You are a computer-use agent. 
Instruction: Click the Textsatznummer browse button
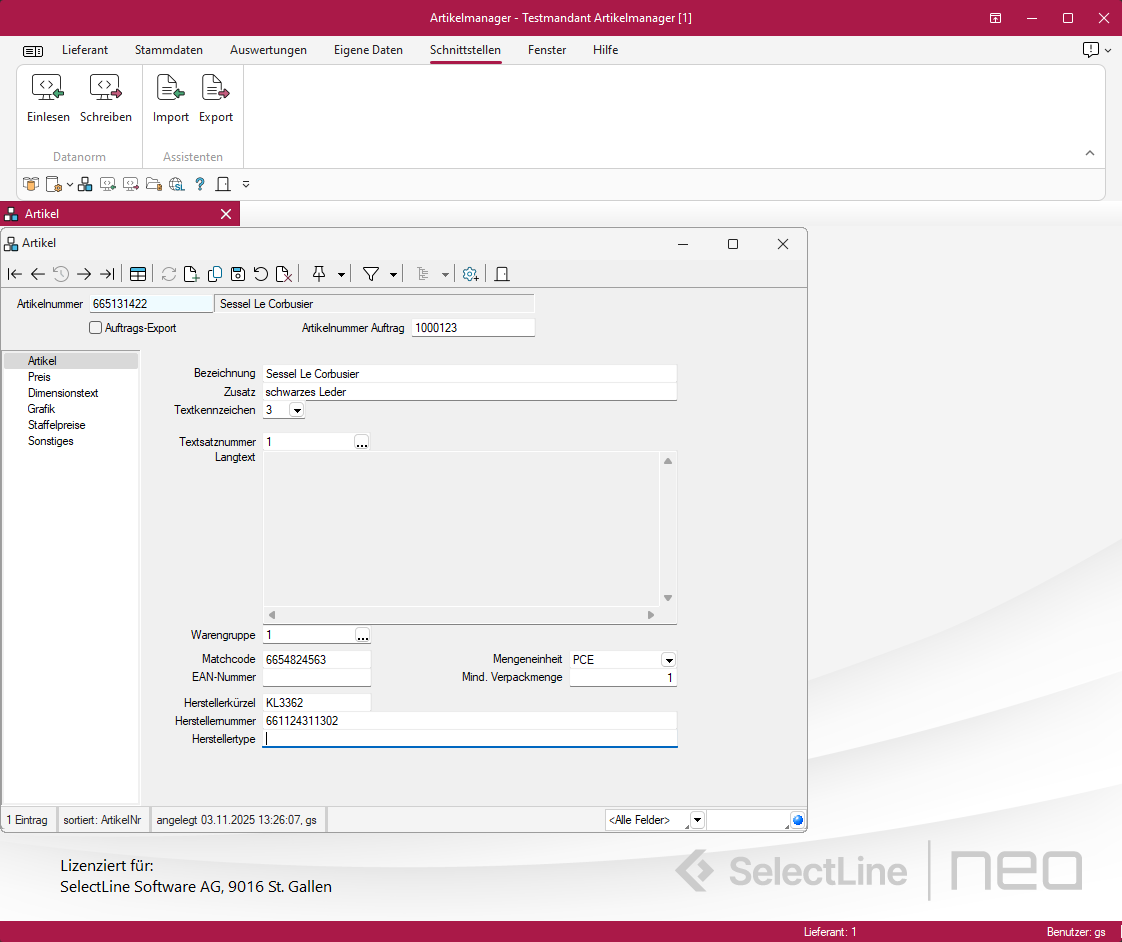click(x=362, y=442)
